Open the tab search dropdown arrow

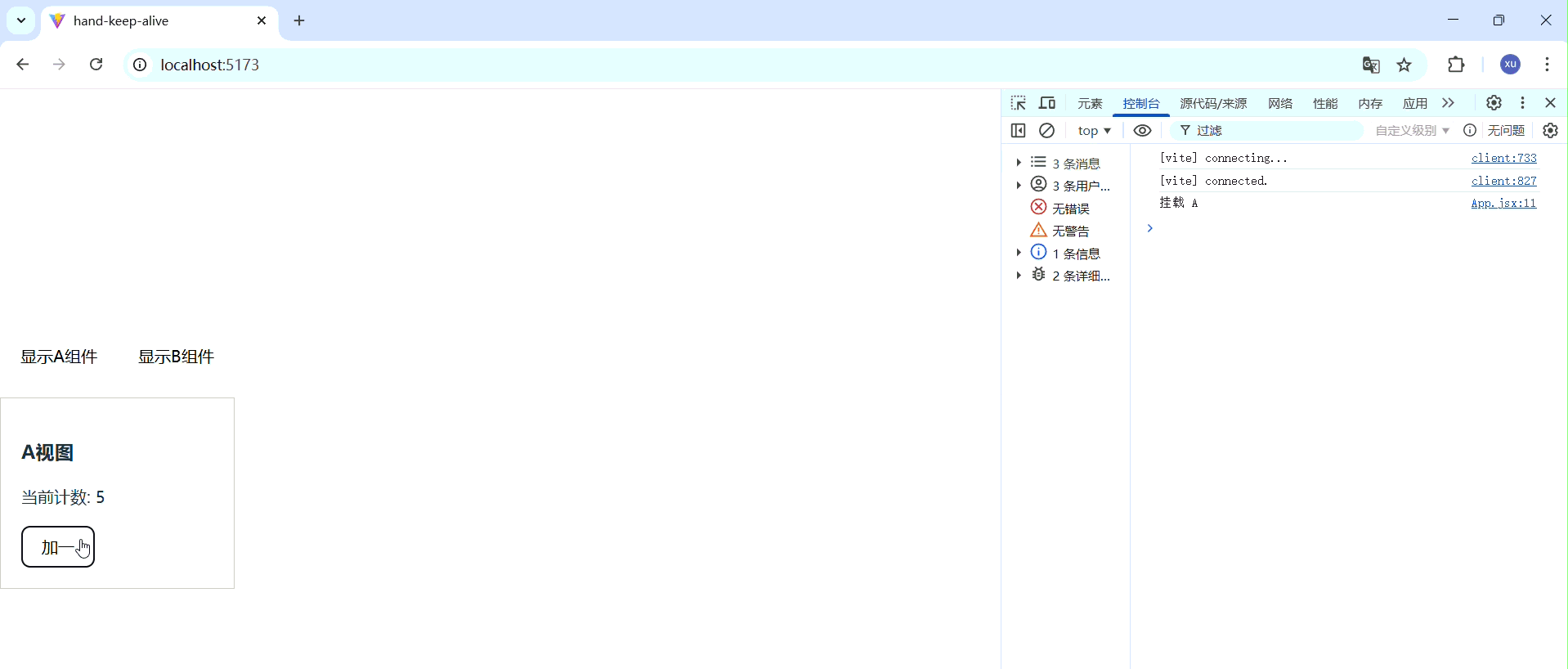(x=21, y=20)
